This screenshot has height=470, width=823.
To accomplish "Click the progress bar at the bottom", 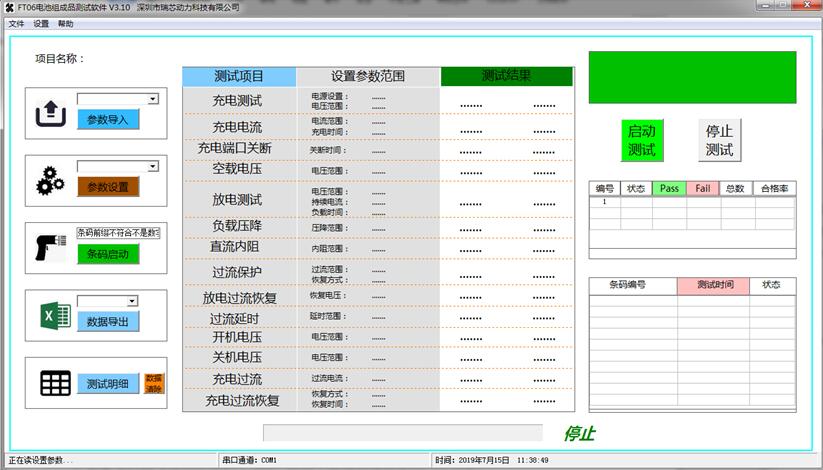I will (403, 433).
